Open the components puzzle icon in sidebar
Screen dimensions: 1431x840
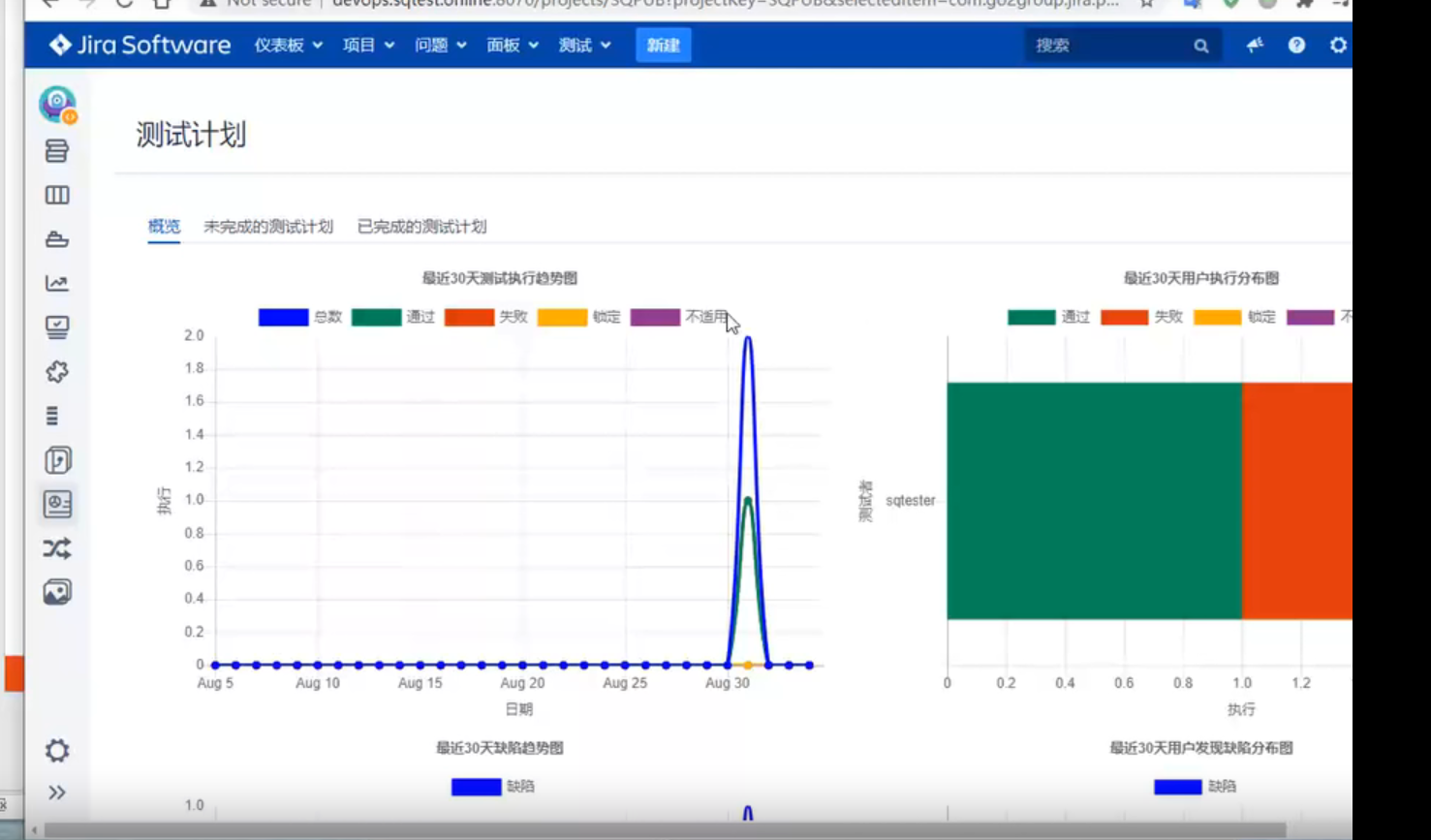click(57, 371)
